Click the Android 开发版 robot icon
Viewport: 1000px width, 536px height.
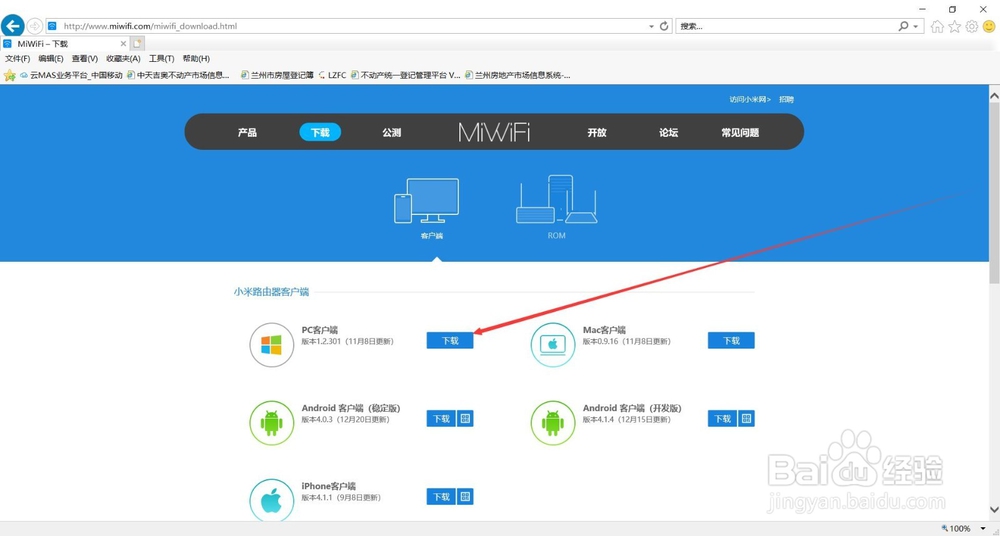click(553, 422)
